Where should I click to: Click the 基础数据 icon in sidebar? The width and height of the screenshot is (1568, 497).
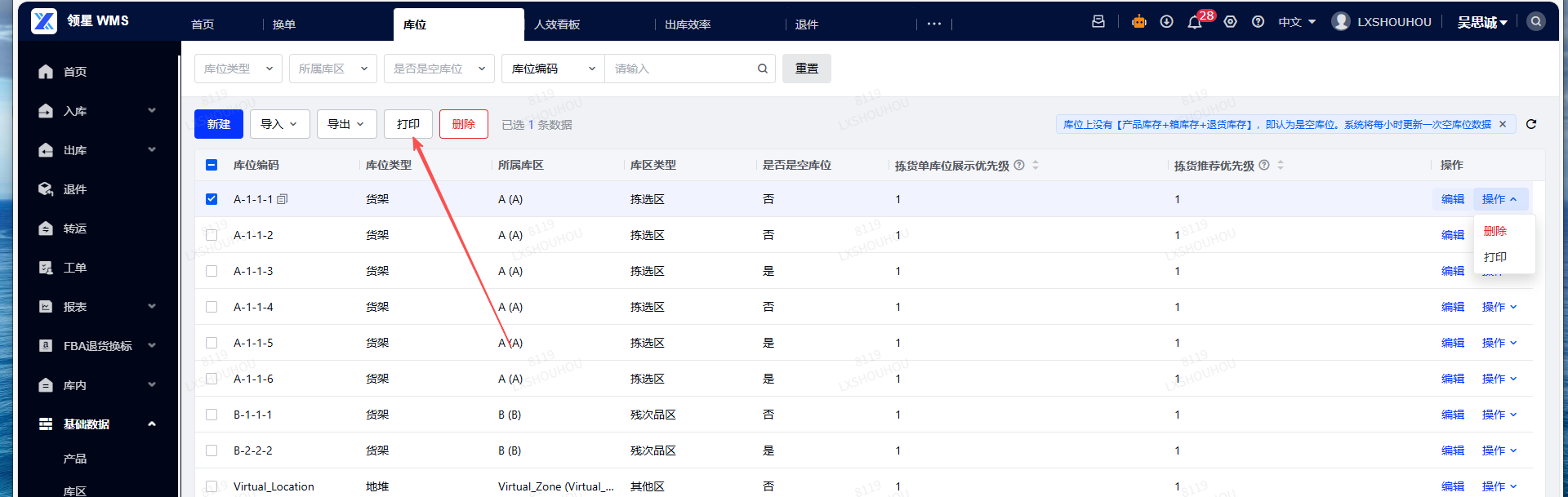(x=46, y=424)
